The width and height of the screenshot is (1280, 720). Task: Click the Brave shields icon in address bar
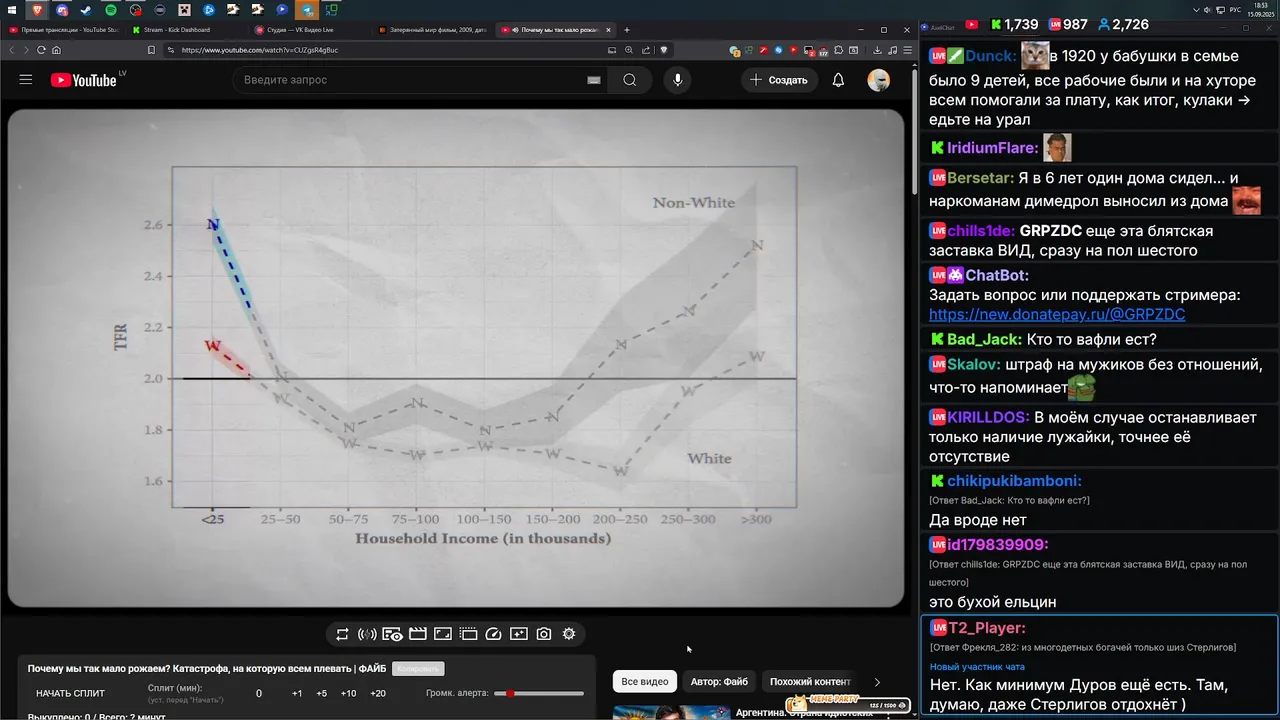click(x=662, y=50)
